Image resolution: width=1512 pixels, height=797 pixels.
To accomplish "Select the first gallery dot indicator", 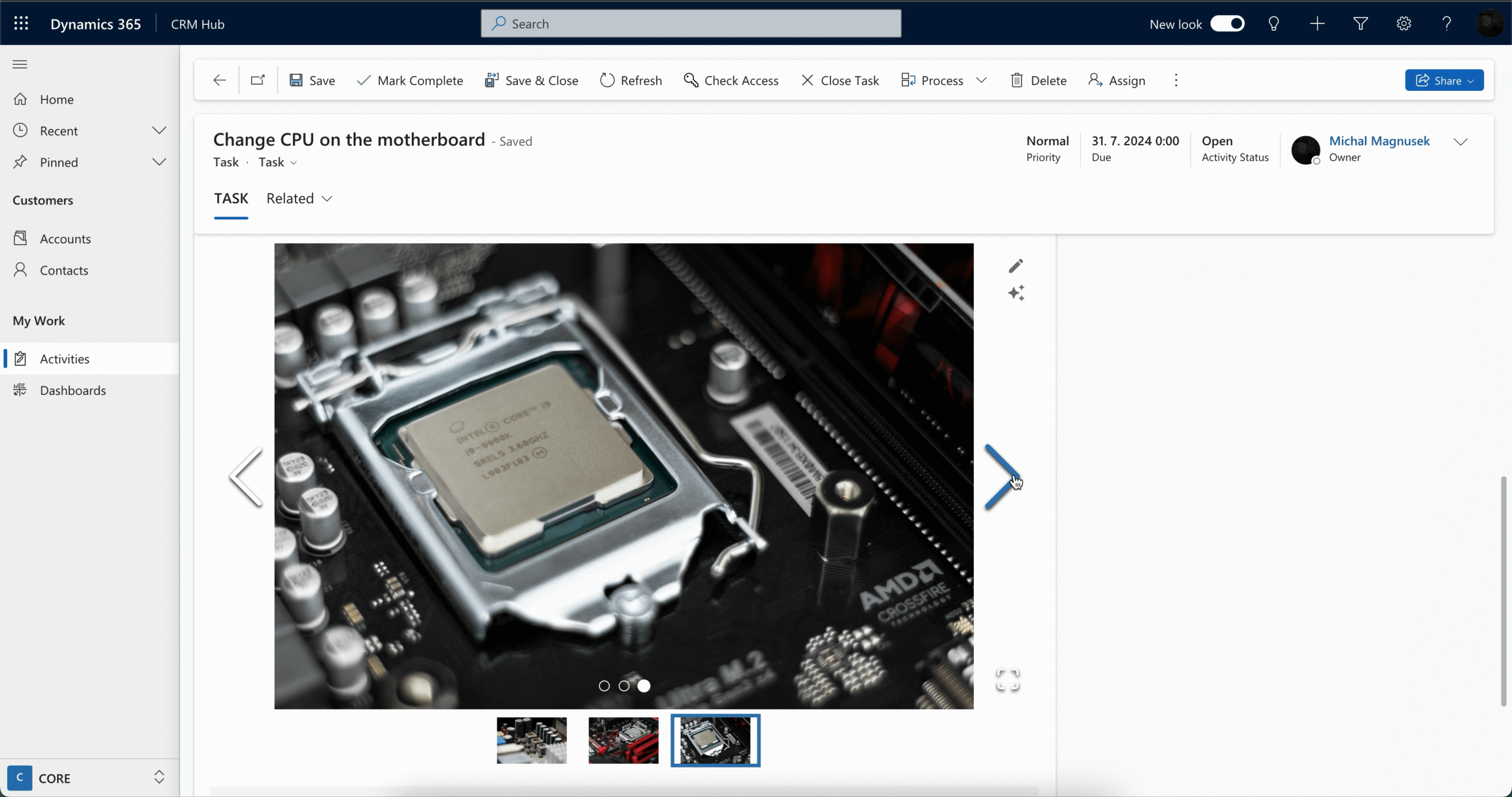I will [x=604, y=686].
